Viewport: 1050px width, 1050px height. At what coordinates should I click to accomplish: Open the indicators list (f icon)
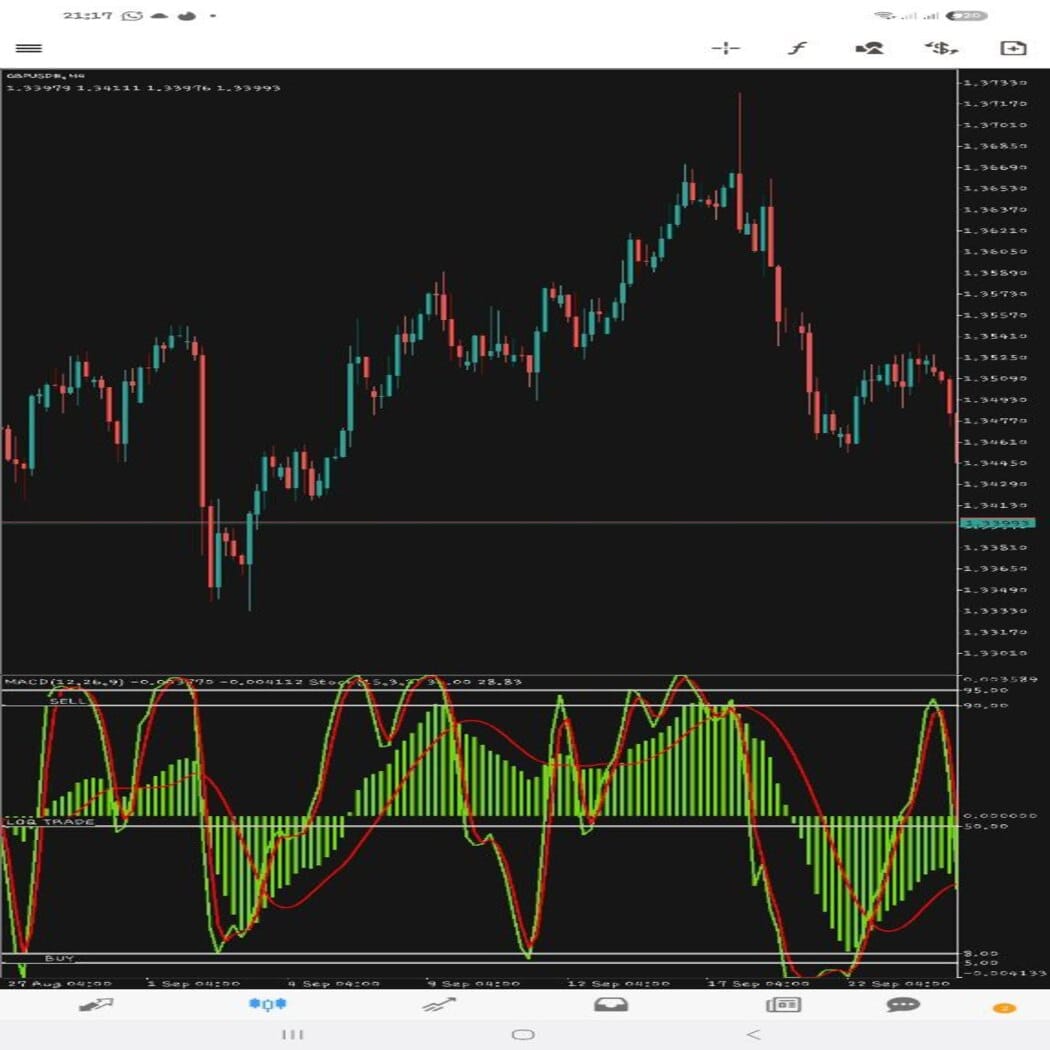tap(796, 48)
